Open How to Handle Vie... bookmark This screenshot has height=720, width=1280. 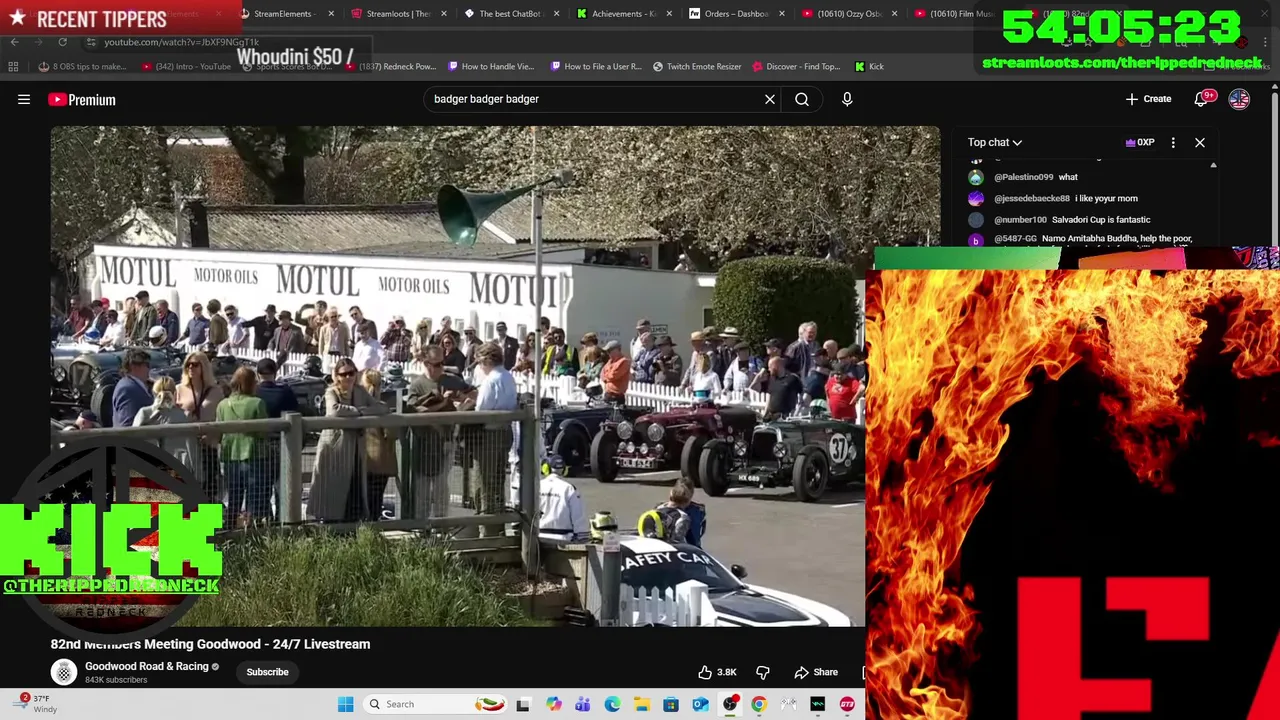(x=491, y=66)
